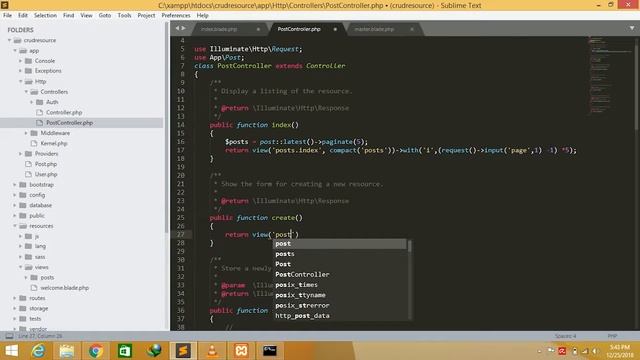This screenshot has width=640, height=360.
Task: Open the Selection menu
Action: tap(45, 15)
